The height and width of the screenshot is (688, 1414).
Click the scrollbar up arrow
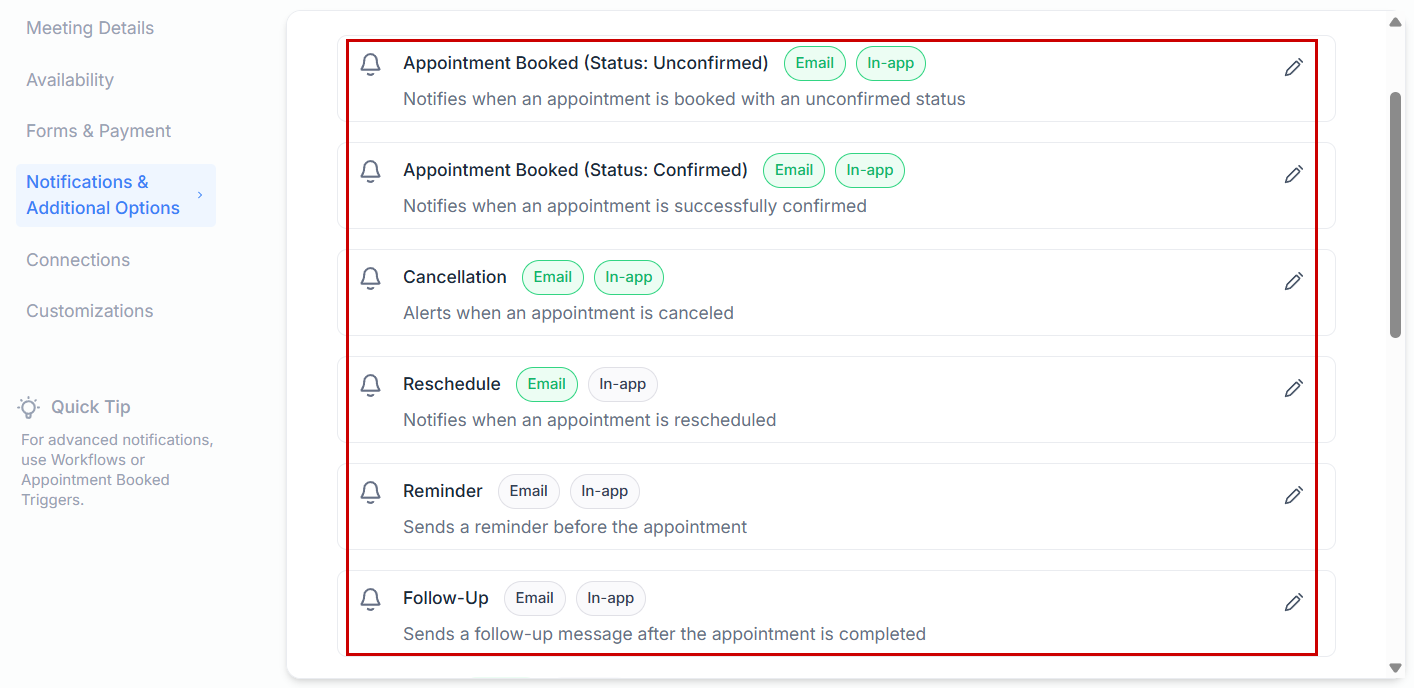[x=1395, y=22]
